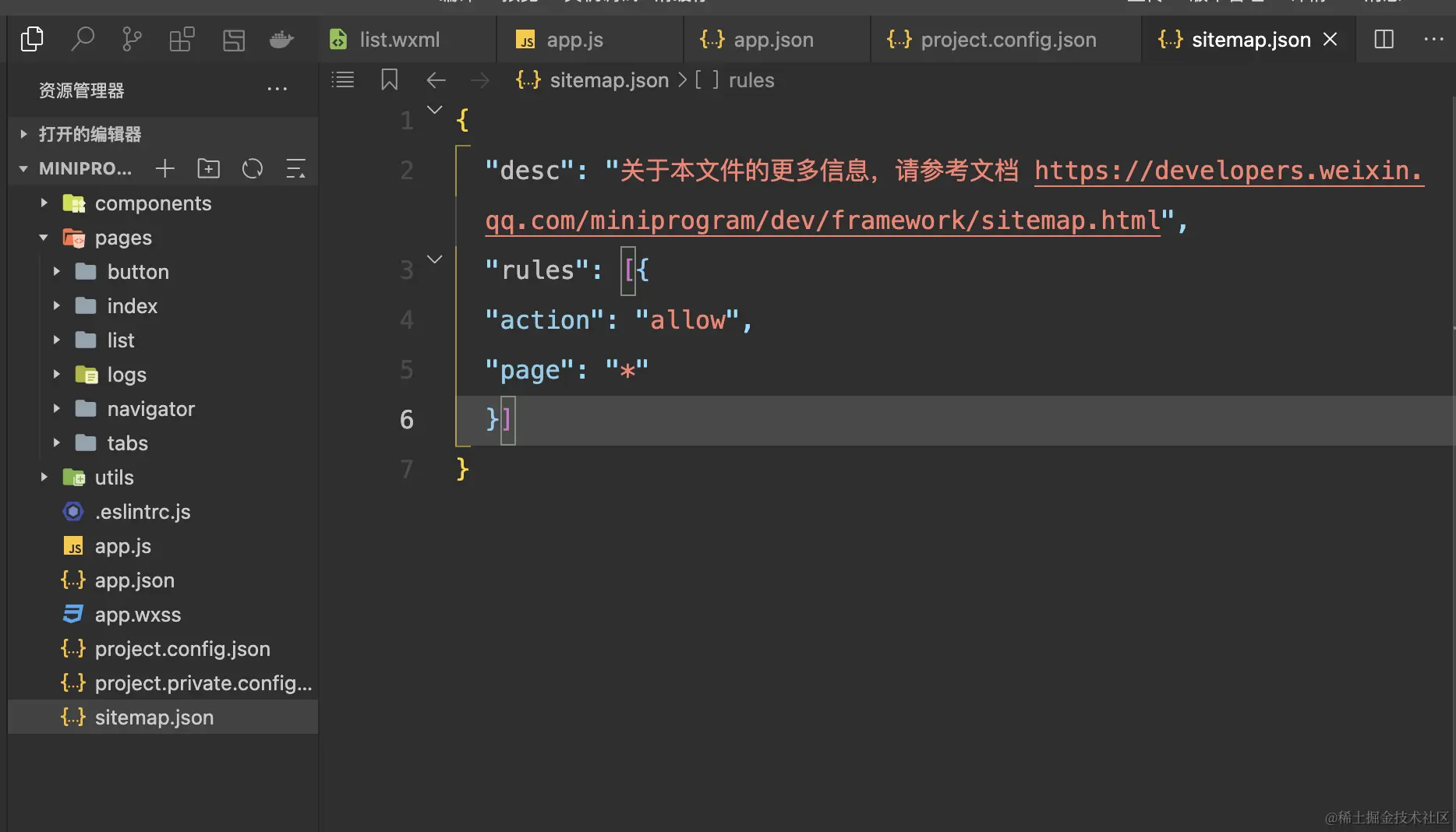The image size is (1456, 832).
Task: Click the "desc" key on line 2
Action: [x=530, y=170]
